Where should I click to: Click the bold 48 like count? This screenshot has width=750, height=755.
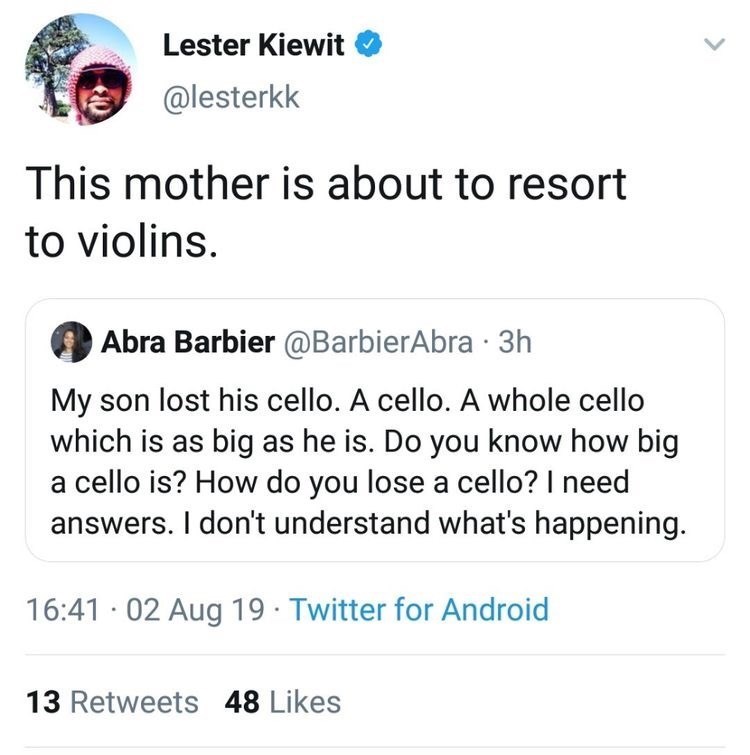pyautogui.click(x=244, y=702)
